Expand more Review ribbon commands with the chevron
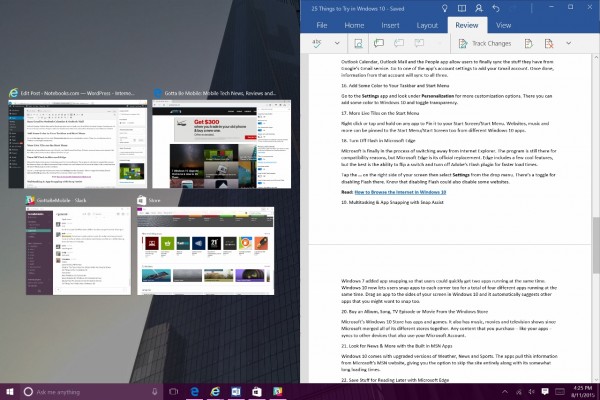The image size is (600, 400). click(x=569, y=43)
